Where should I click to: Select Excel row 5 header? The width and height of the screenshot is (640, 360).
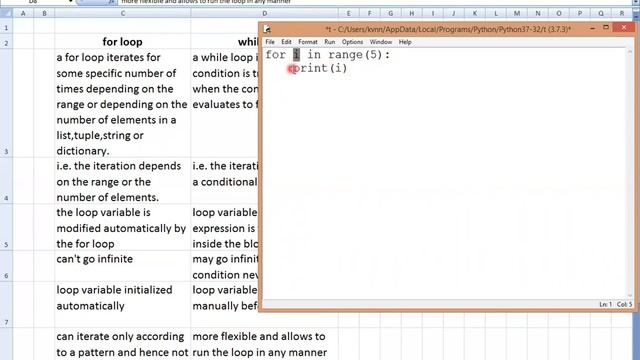6,227
